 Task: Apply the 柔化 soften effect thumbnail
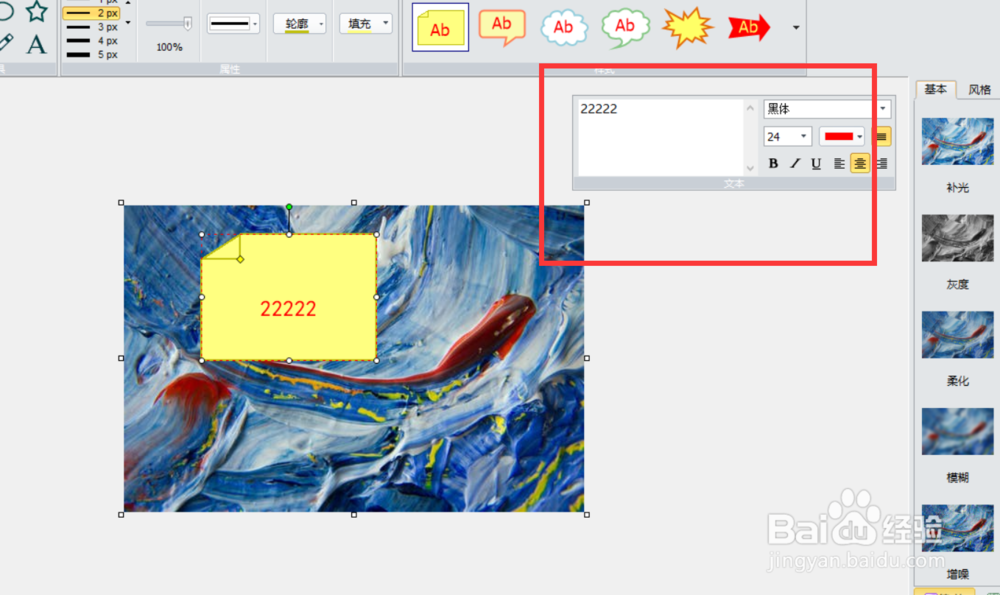click(957, 334)
